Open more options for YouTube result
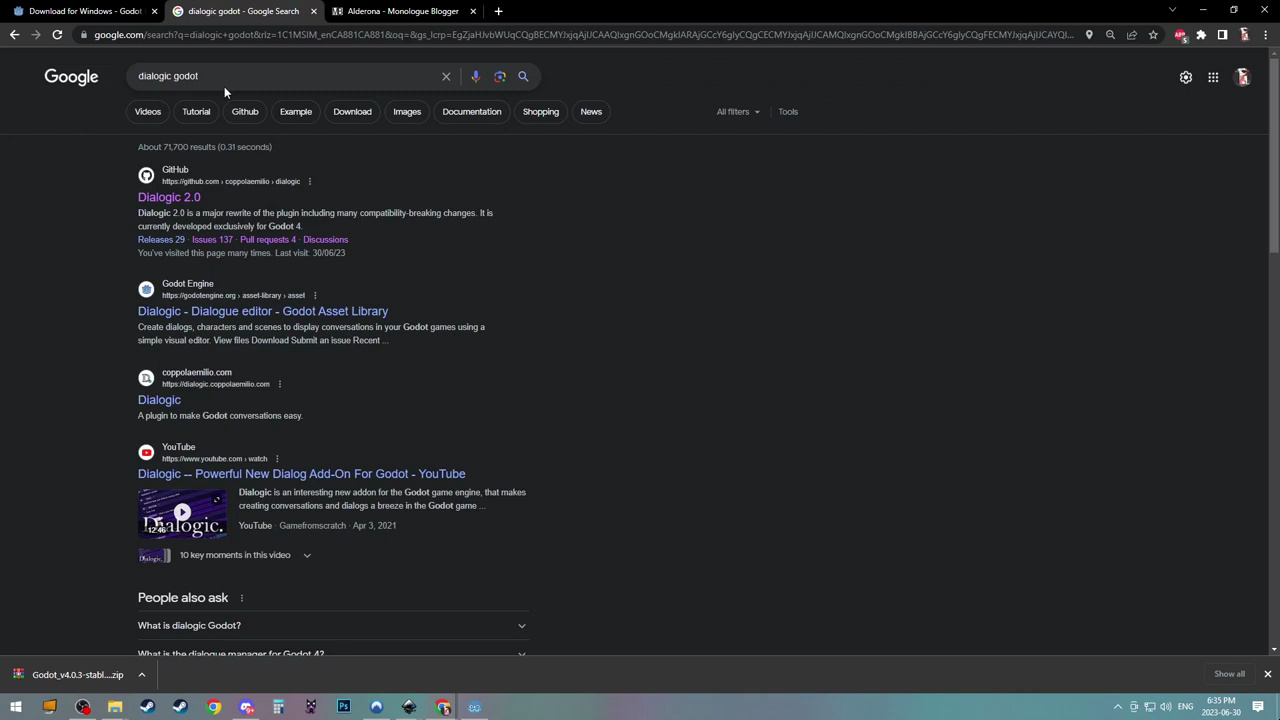The image size is (1280, 720). coord(277,458)
